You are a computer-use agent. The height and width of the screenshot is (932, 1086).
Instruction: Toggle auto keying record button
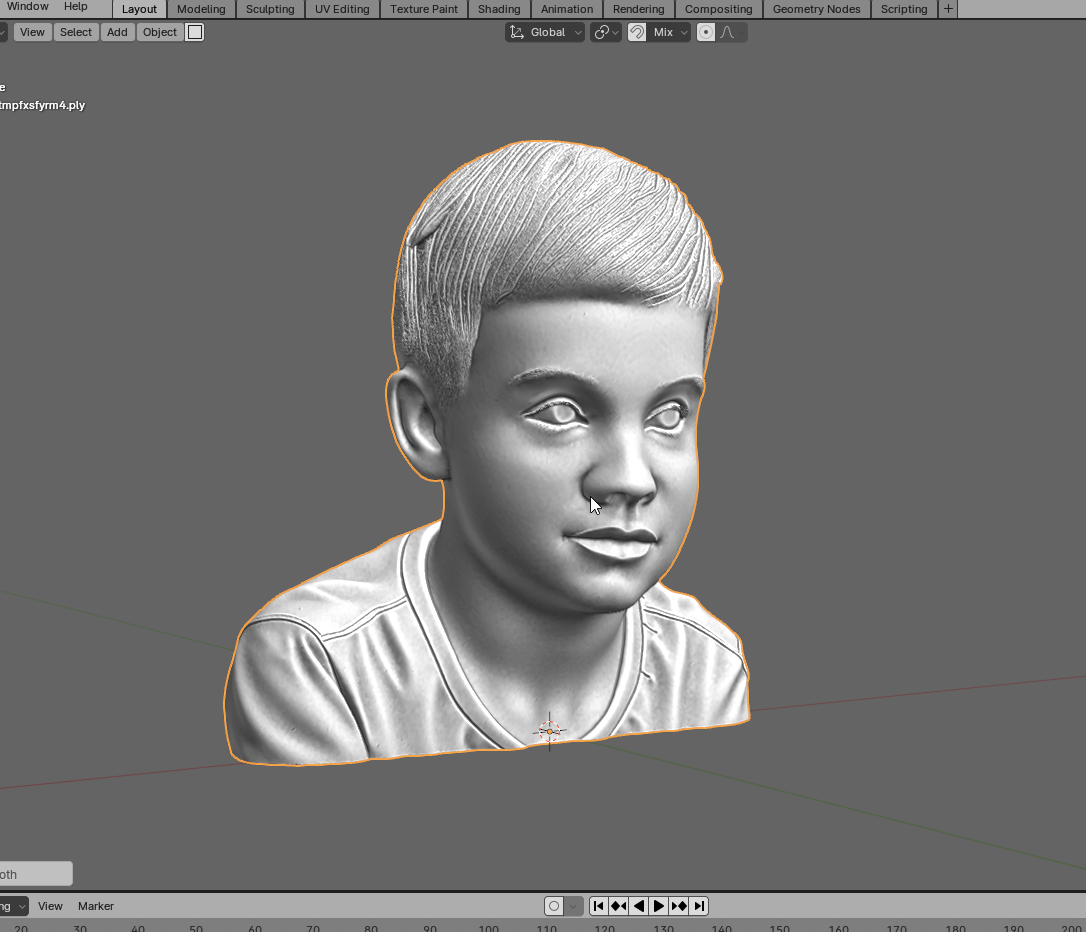(x=554, y=906)
